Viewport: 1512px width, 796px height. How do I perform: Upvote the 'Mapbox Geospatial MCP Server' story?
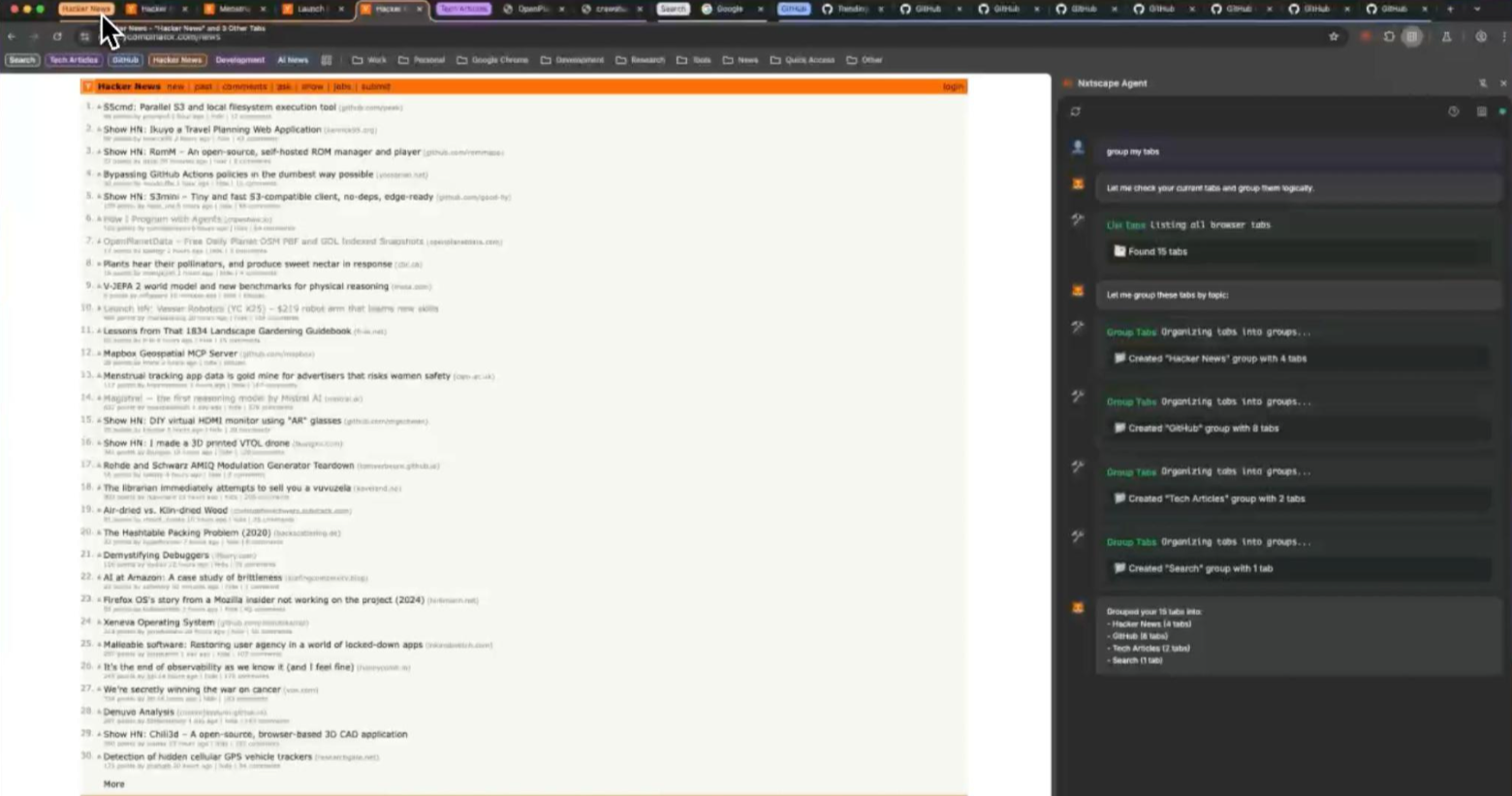[98, 354]
